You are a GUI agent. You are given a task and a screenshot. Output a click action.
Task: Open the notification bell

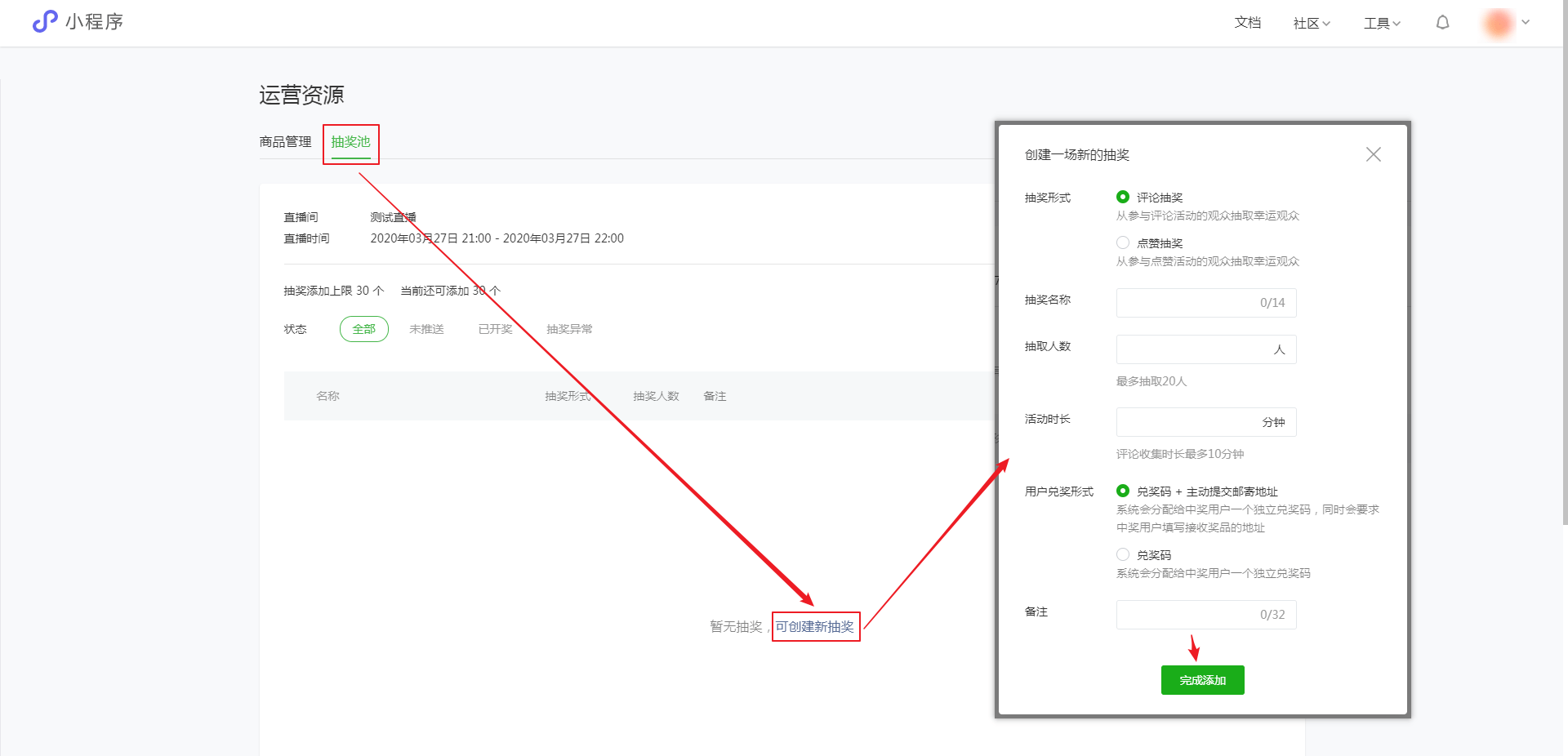1443,23
